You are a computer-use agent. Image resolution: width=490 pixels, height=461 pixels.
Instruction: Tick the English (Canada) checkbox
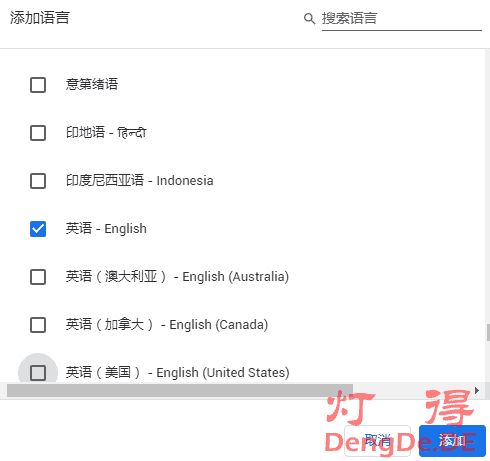(38, 325)
